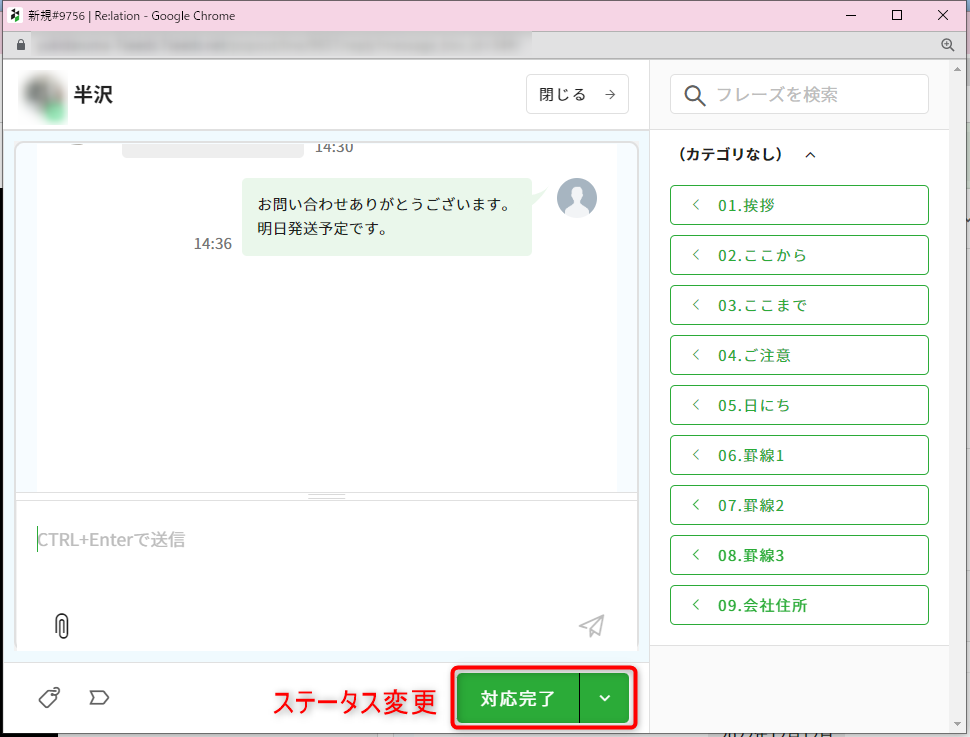Click the padlock site info icon
Image resolution: width=970 pixels, height=737 pixels.
point(20,45)
